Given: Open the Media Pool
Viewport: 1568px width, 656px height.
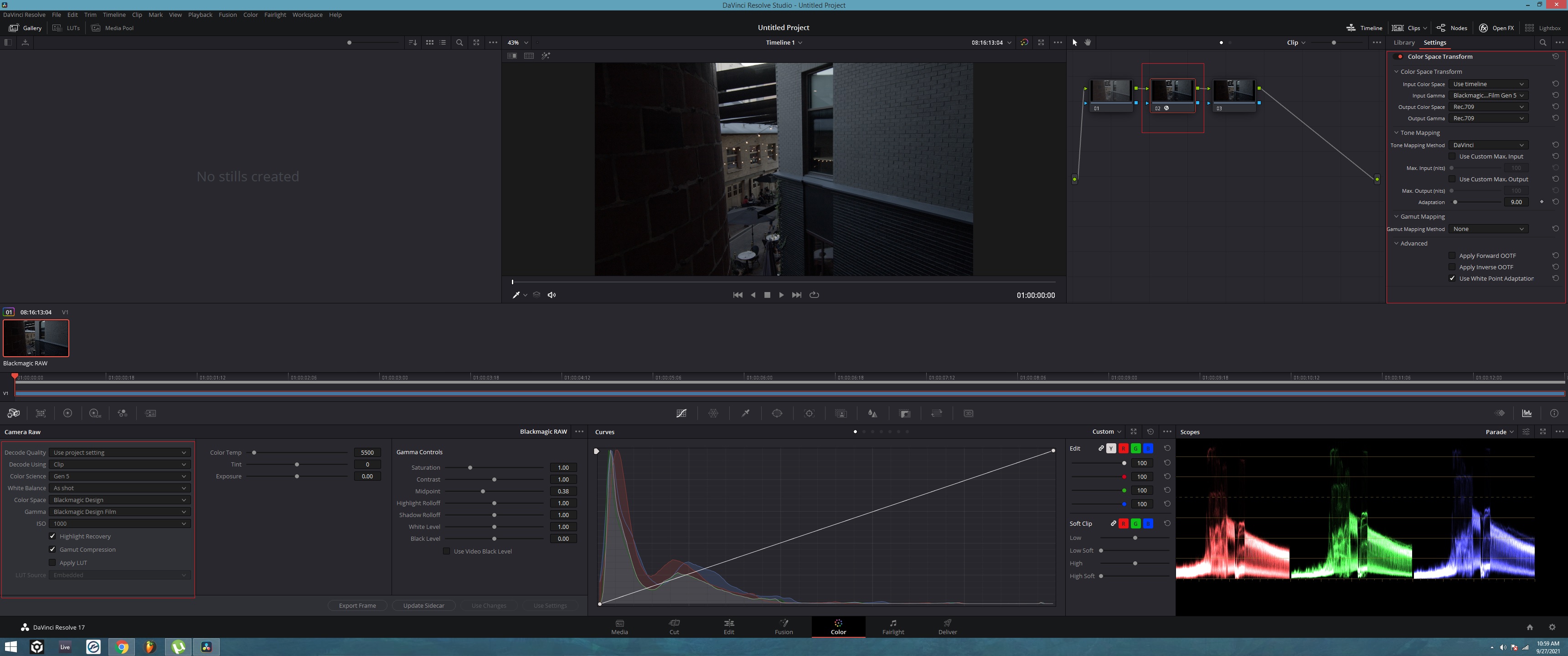Looking at the screenshot, I should (x=113, y=28).
